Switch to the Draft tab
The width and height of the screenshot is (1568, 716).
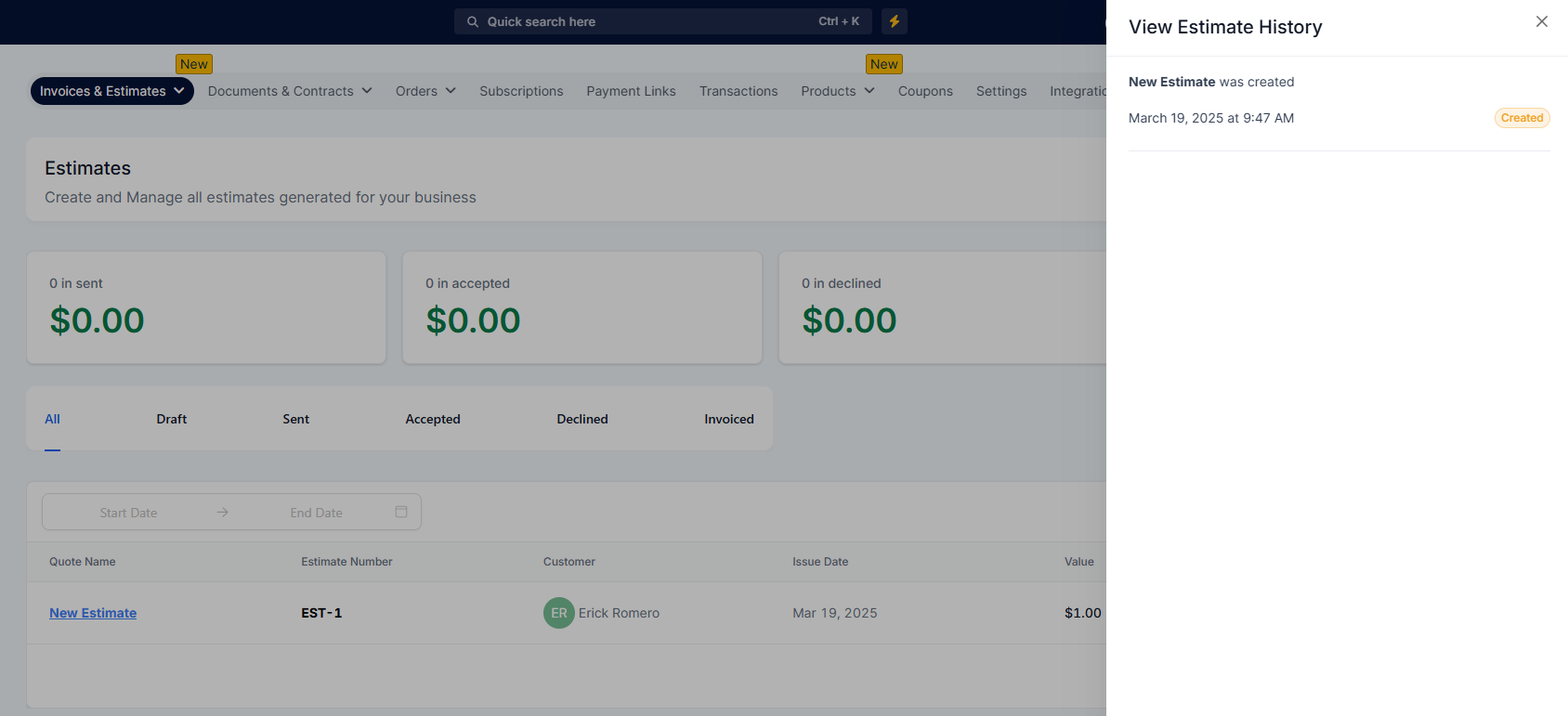click(x=172, y=419)
